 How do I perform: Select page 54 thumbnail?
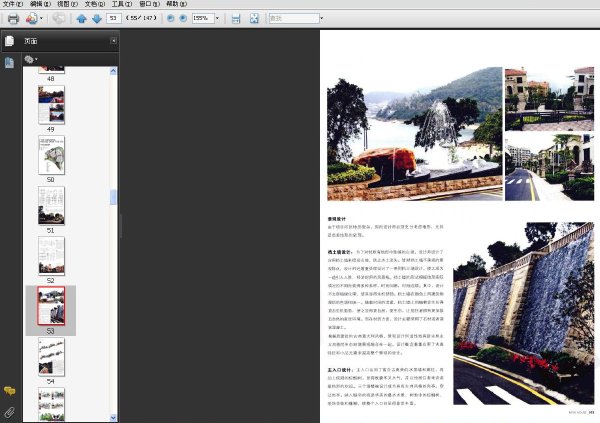[51, 357]
